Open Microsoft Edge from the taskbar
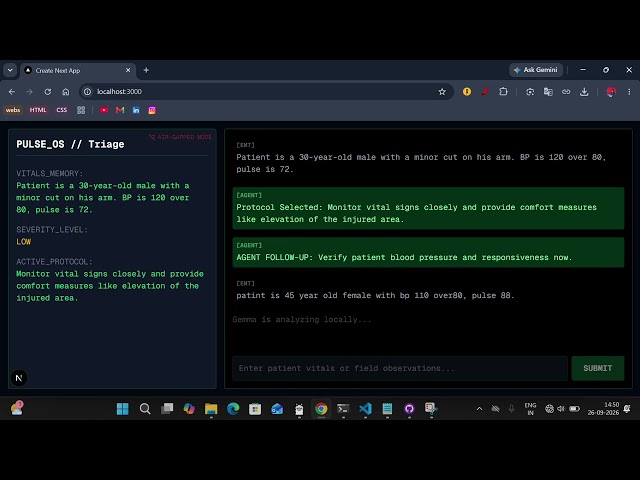This screenshot has width=640, height=480. (x=233, y=409)
